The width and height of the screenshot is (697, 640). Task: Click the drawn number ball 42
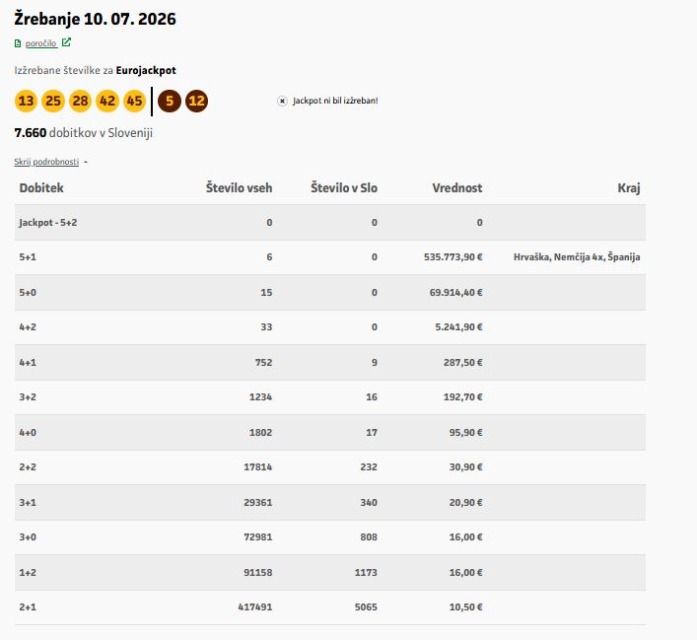click(x=107, y=101)
